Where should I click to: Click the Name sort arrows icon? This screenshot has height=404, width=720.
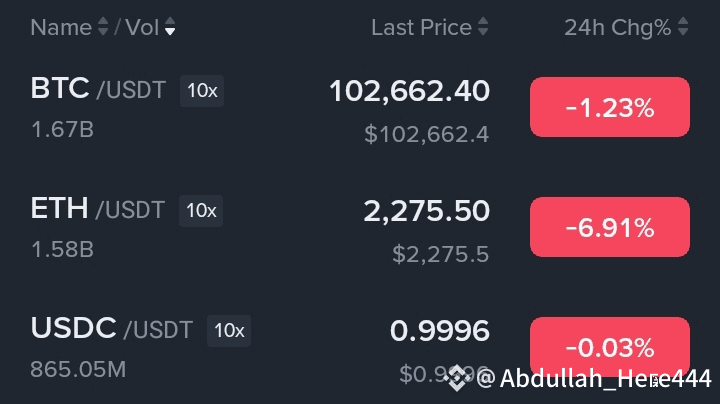(102, 28)
